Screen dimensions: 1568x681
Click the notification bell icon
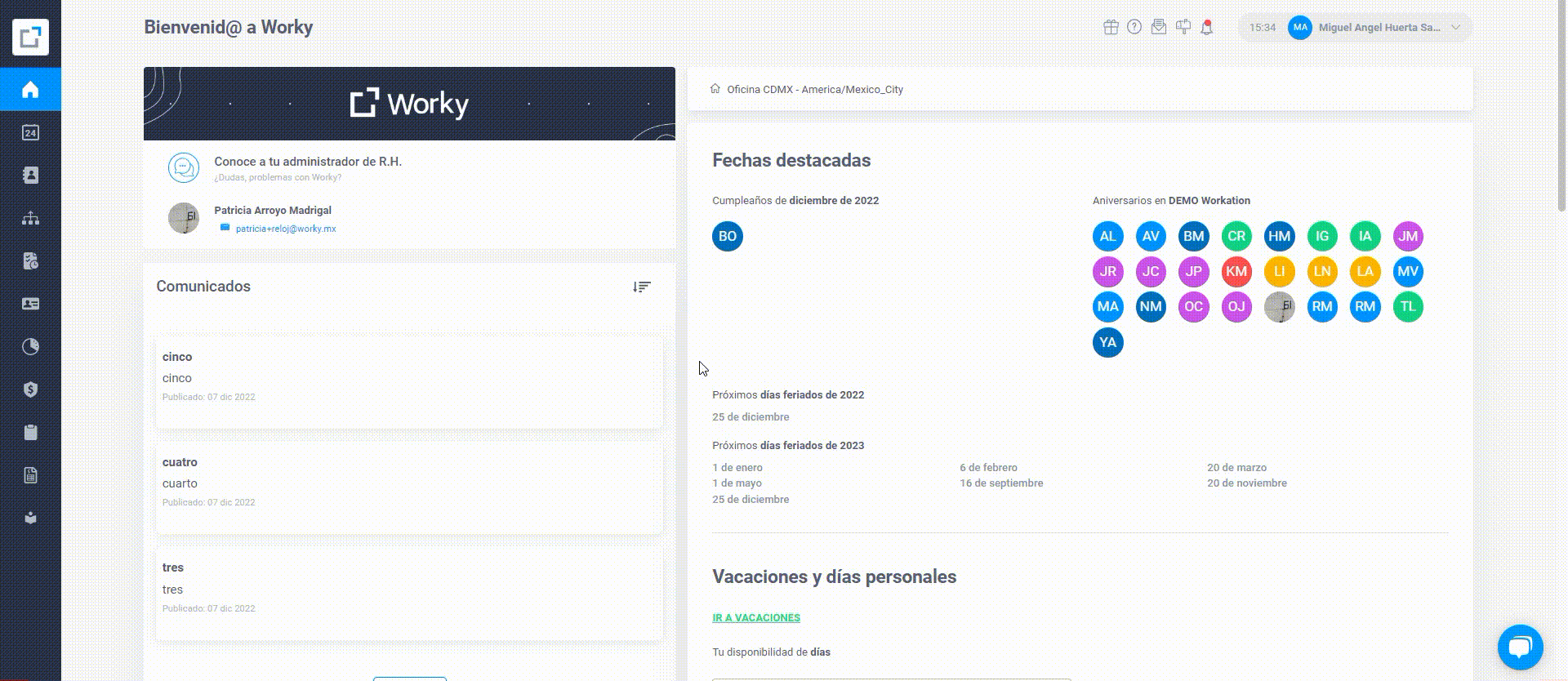pos(1206,27)
